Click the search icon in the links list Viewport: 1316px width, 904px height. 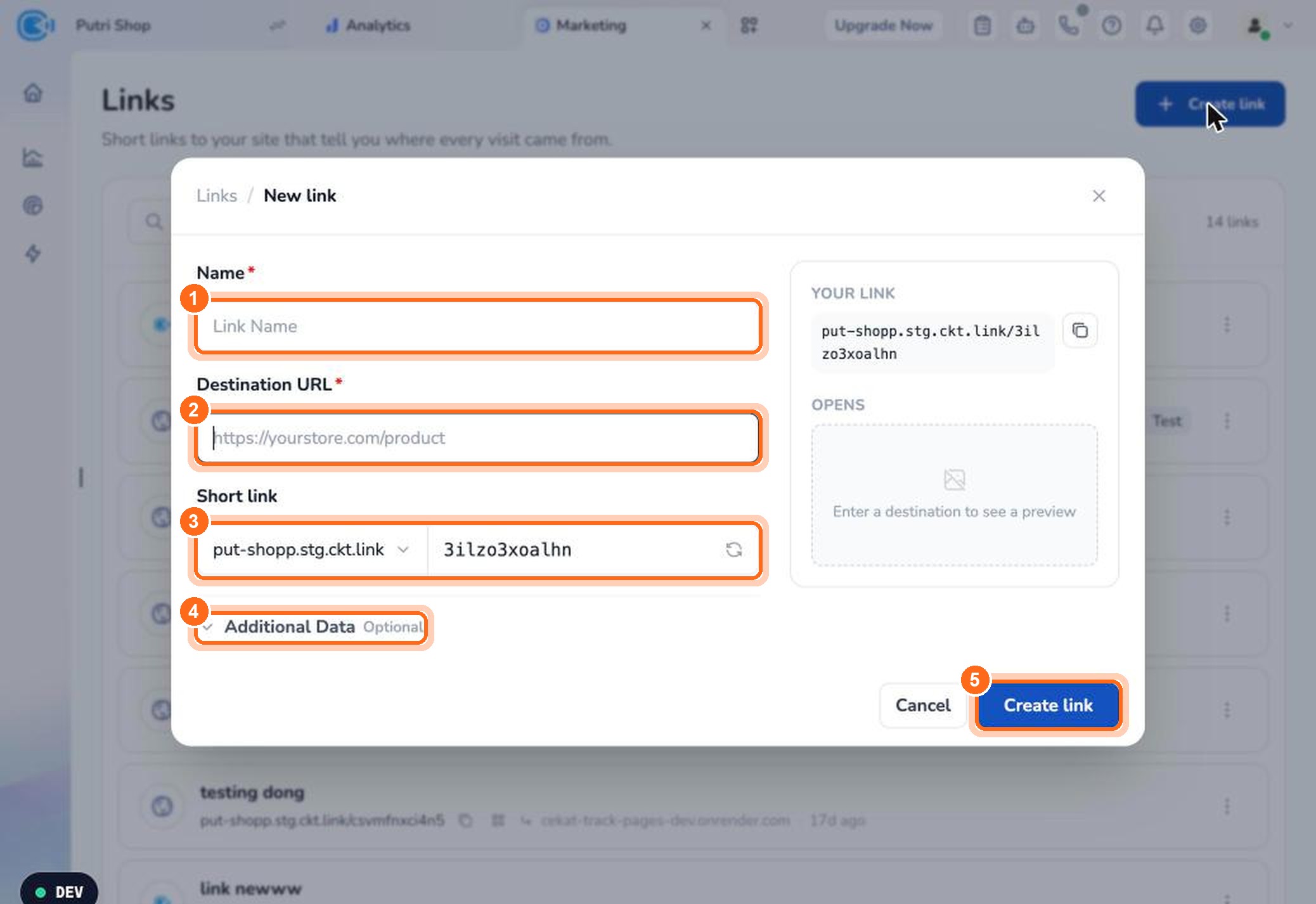[x=153, y=221]
